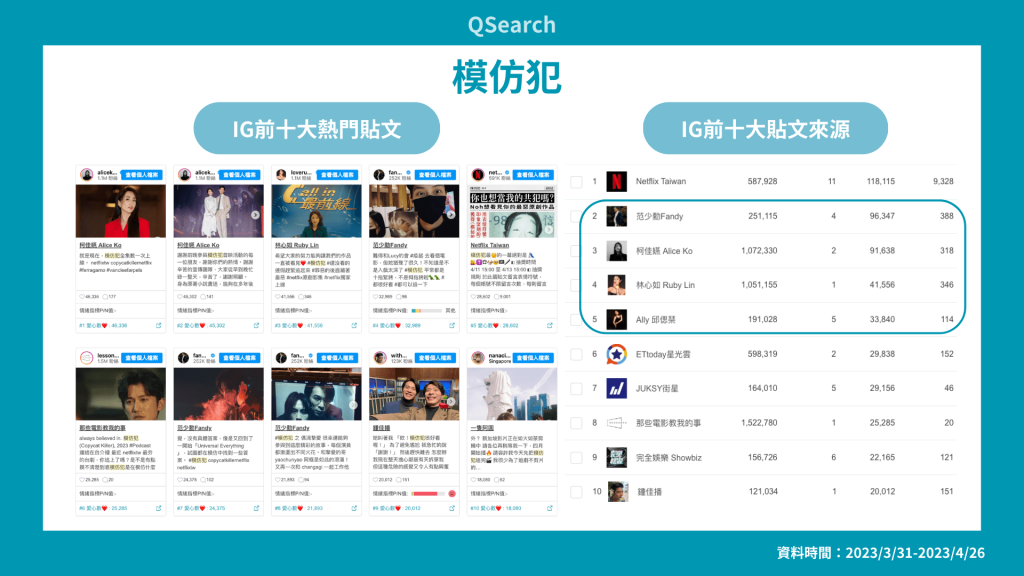Open 林心如 Ruby Lin name link on #3 card
1024x576 pixels.
(296, 246)
